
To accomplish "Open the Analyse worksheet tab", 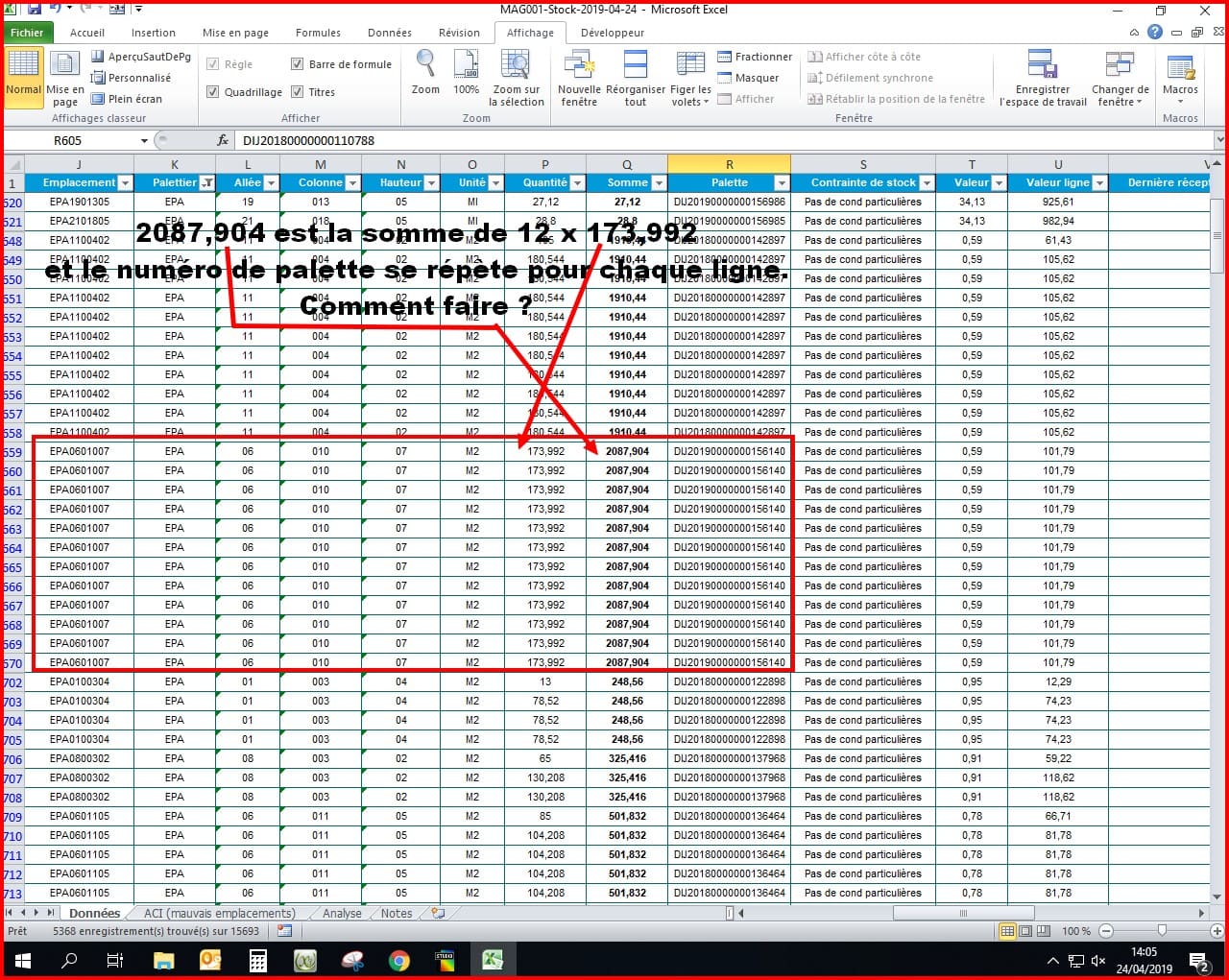I will point(342,913).
